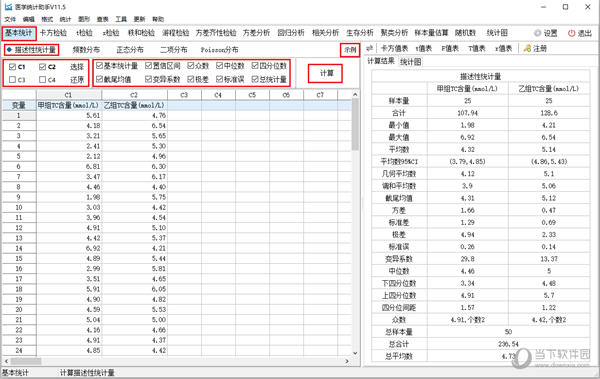Viewport: 600px width, 379px height.
Task: Click the vertical scrollbar thumb of data grid
Action: (355, 124)
